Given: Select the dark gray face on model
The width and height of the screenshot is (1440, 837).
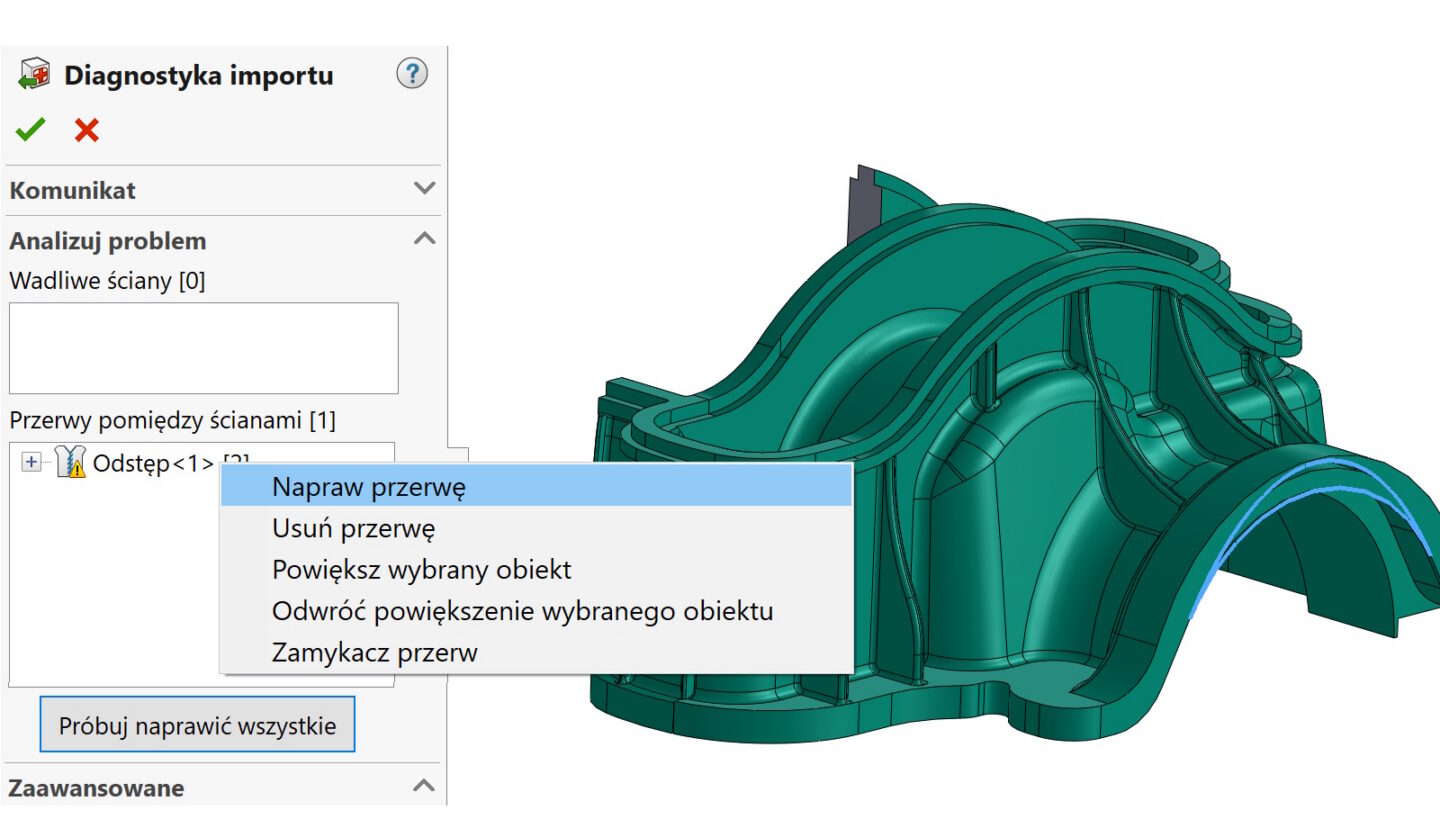Looking at the screenshot, I should [x=860, y=205].
